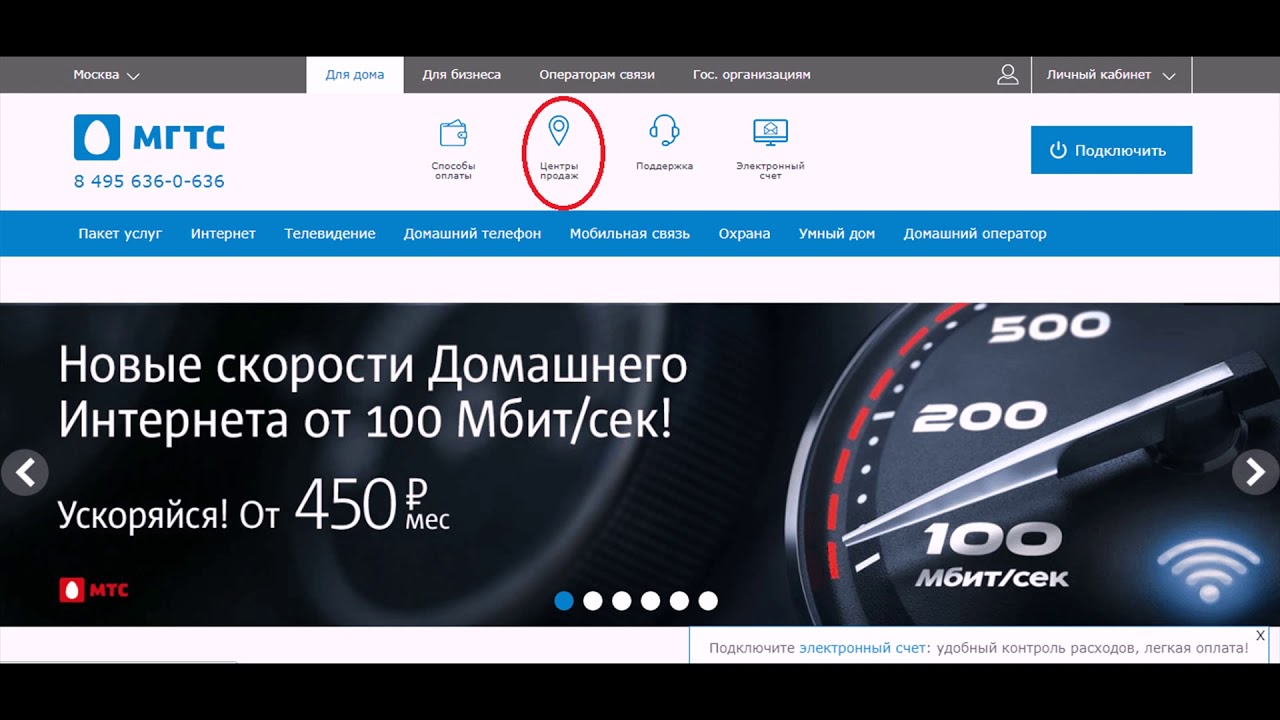Expand the Москва city selector

coord(106,75)
